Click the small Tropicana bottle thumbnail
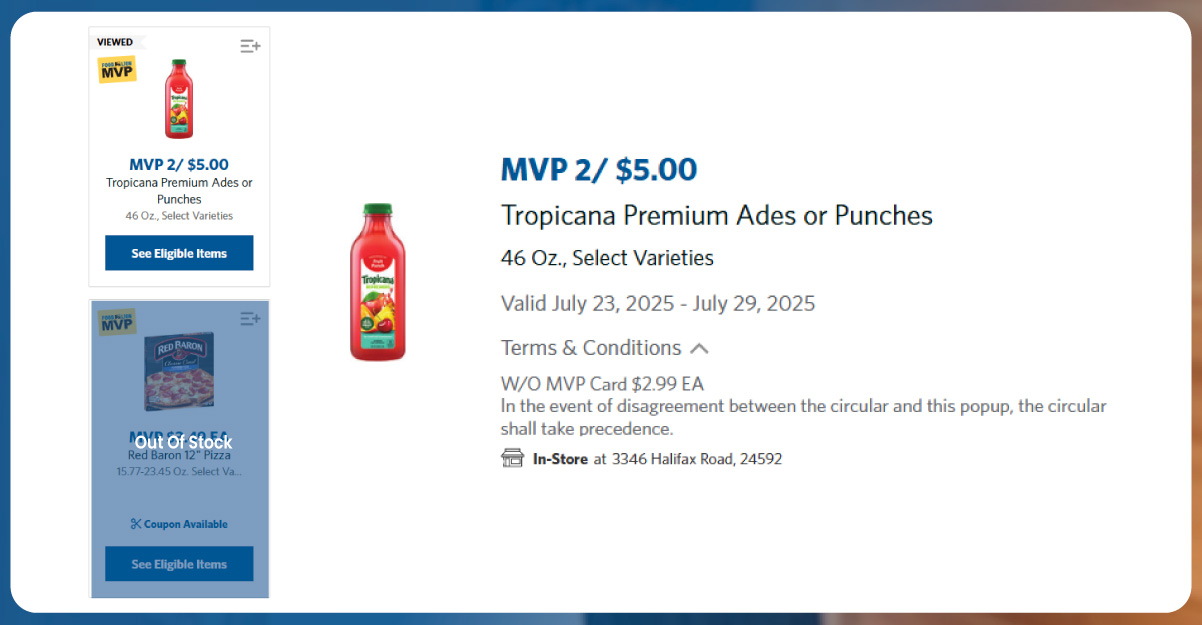The image size is (1202, 625). click(x=179, y=99)
